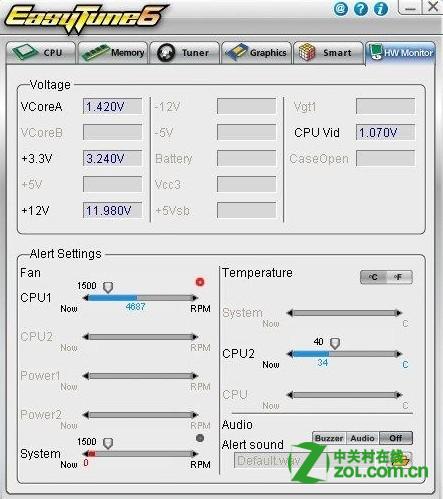Click the System fan speed slider bar
The image size is (443, 499).
[x=140, y=454]
